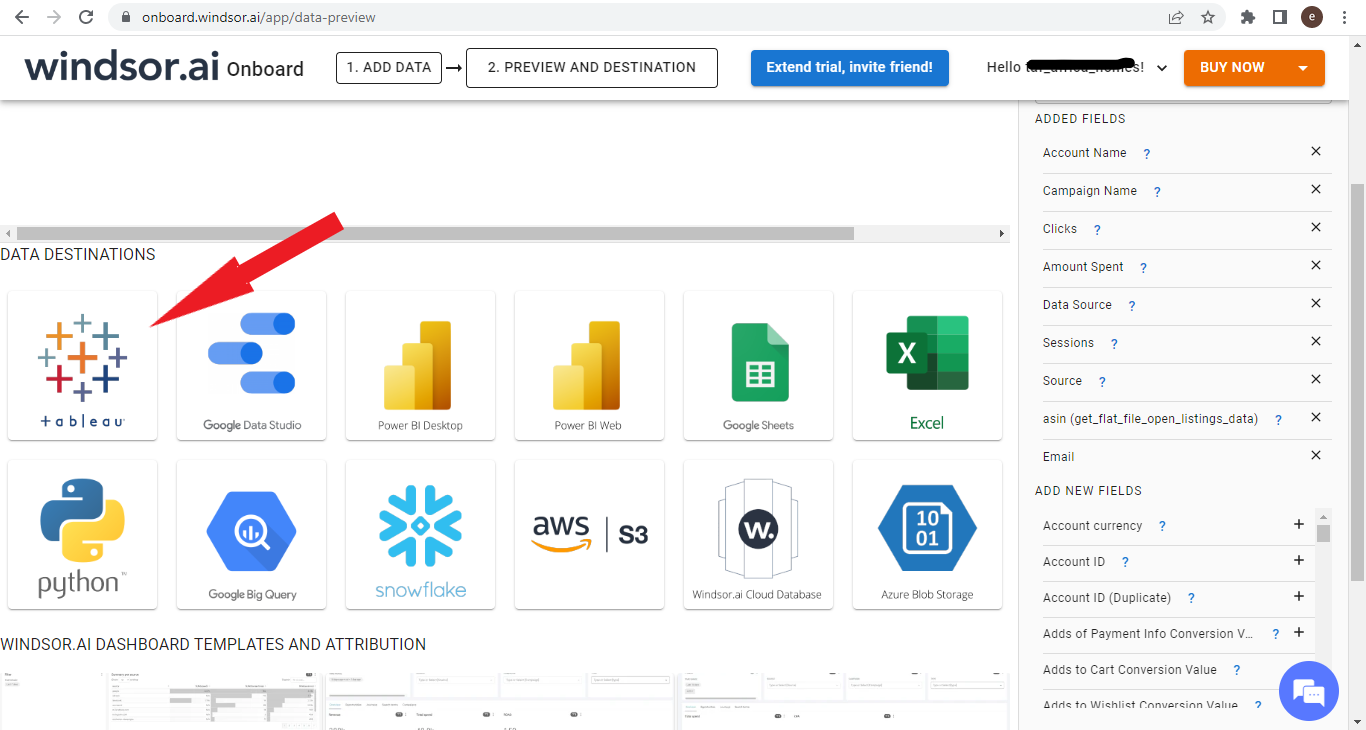The width and height of the screenshot is (1366, 730).
Task: Remove the Clicks field
Action: 1316,227
